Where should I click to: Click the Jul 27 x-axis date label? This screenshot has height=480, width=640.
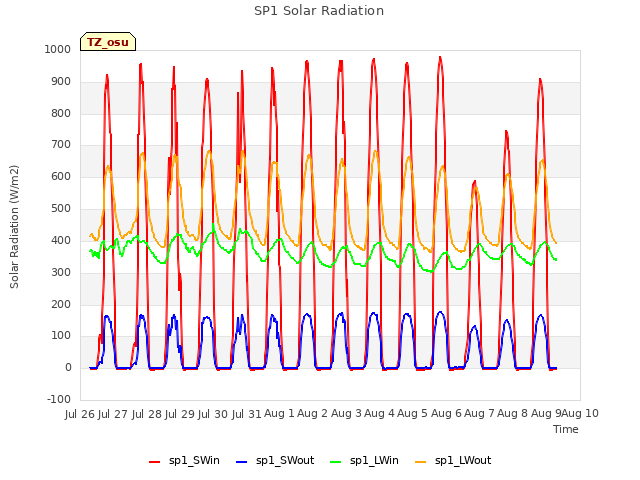pos(113,414)
